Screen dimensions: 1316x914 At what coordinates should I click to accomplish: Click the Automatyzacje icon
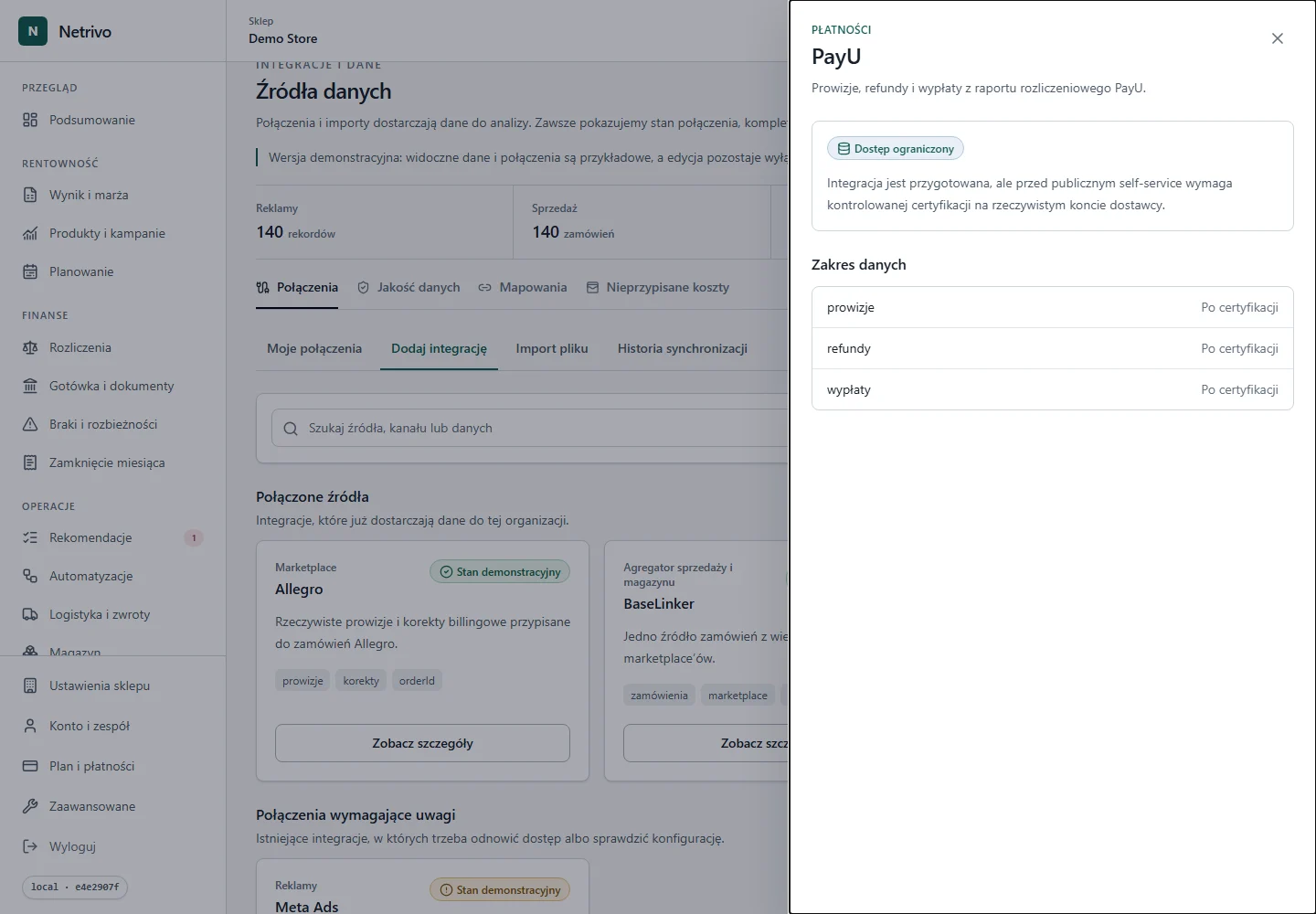point(30,576)
